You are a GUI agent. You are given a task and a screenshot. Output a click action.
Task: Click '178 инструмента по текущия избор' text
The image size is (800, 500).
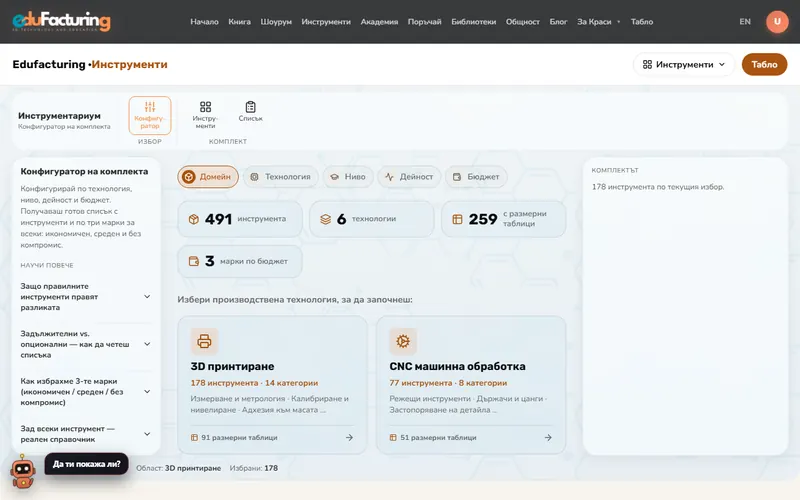[x=658, y=187]
